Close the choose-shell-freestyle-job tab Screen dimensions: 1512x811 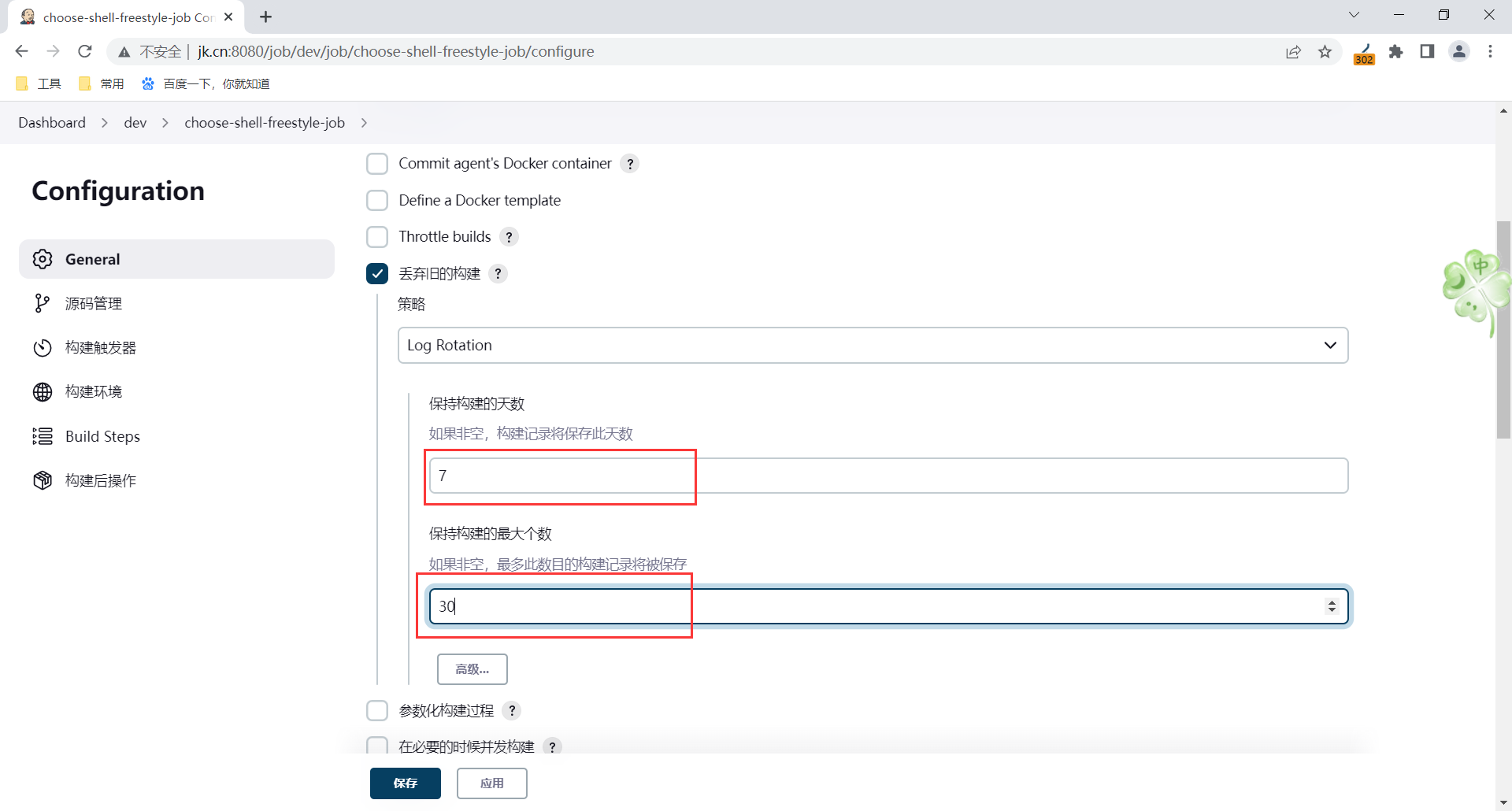tap(229, 17)
